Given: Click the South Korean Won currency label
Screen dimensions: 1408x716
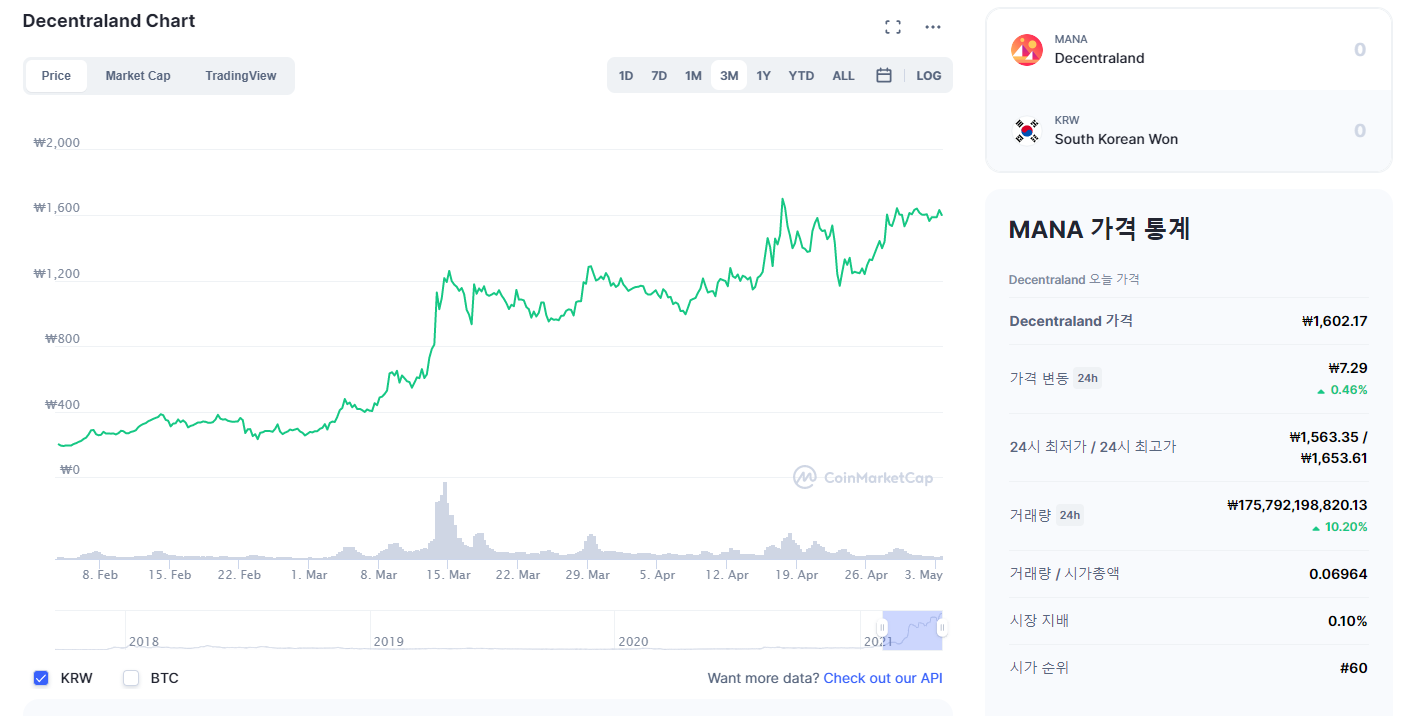Looking at the screenshot, I should tap(1116, 139).
